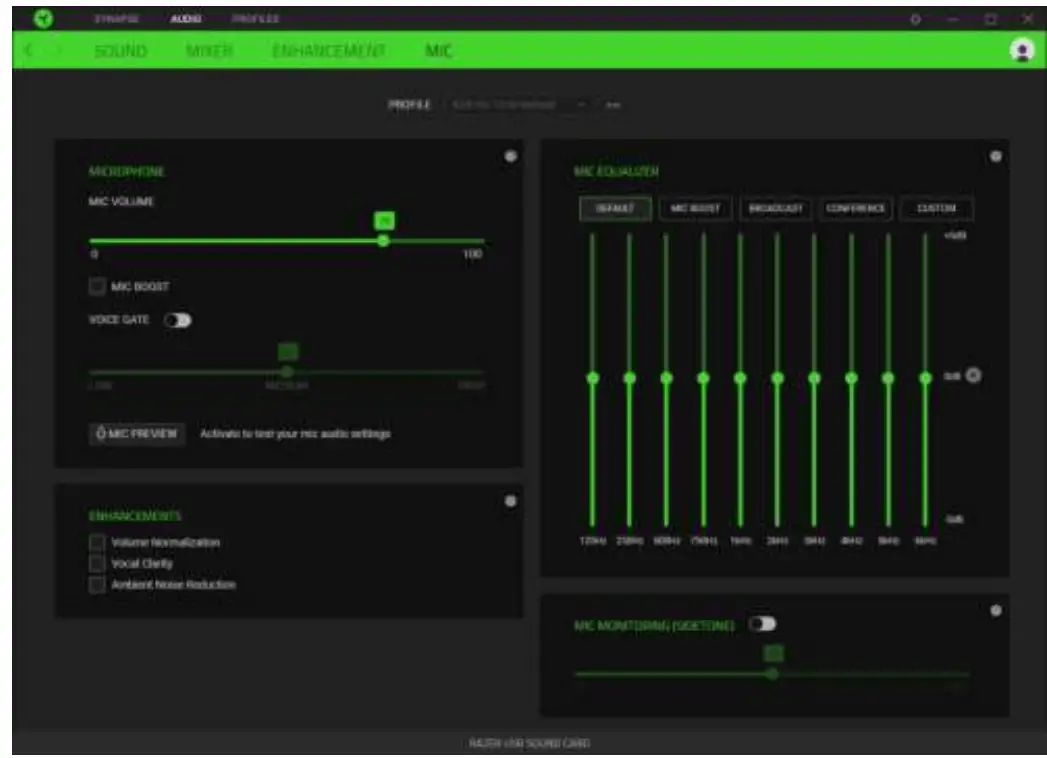
Task: Open the user account avatar
Action: pos(1022,50)
